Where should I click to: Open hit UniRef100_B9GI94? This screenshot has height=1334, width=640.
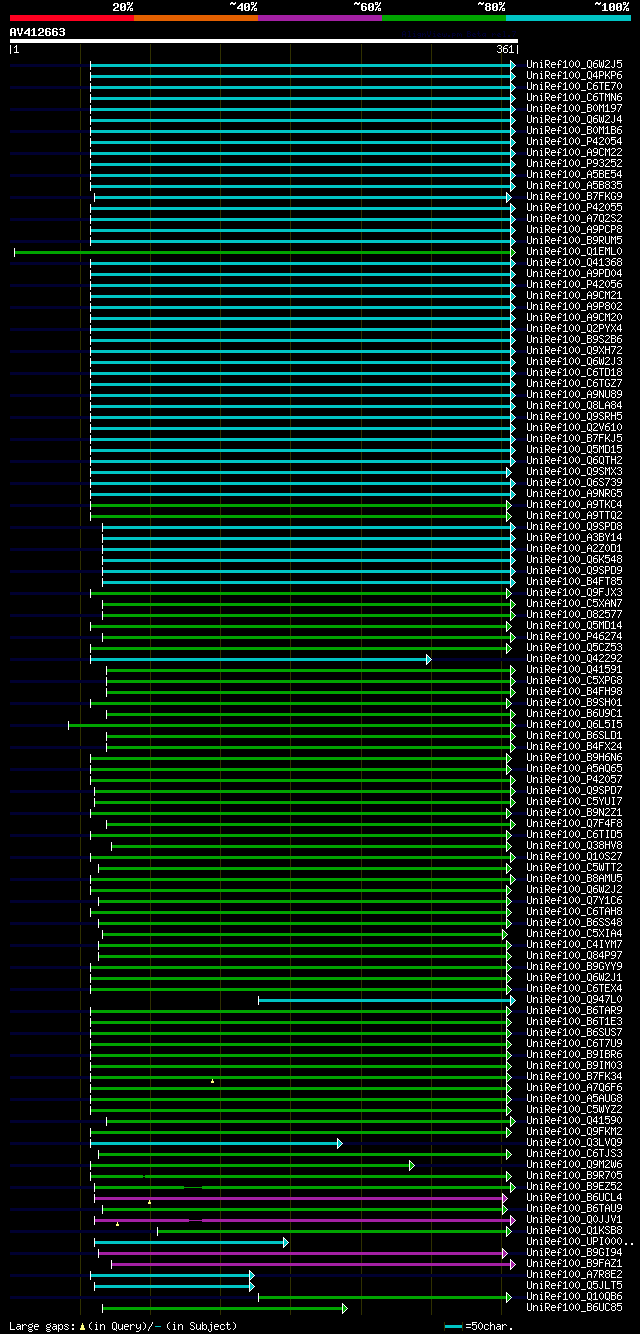pos(575,1253)
